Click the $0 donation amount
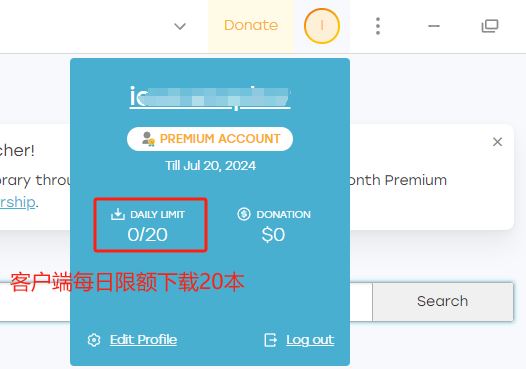 click(x=273, y=234)
